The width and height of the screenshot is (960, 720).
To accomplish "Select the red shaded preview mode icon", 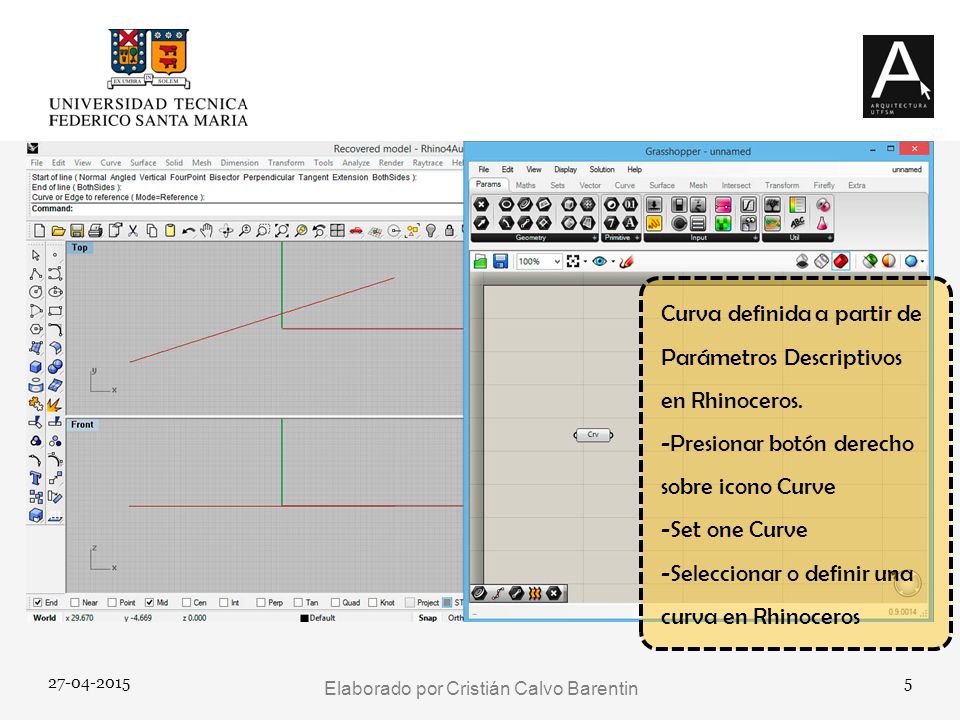I will click(841, 261).
